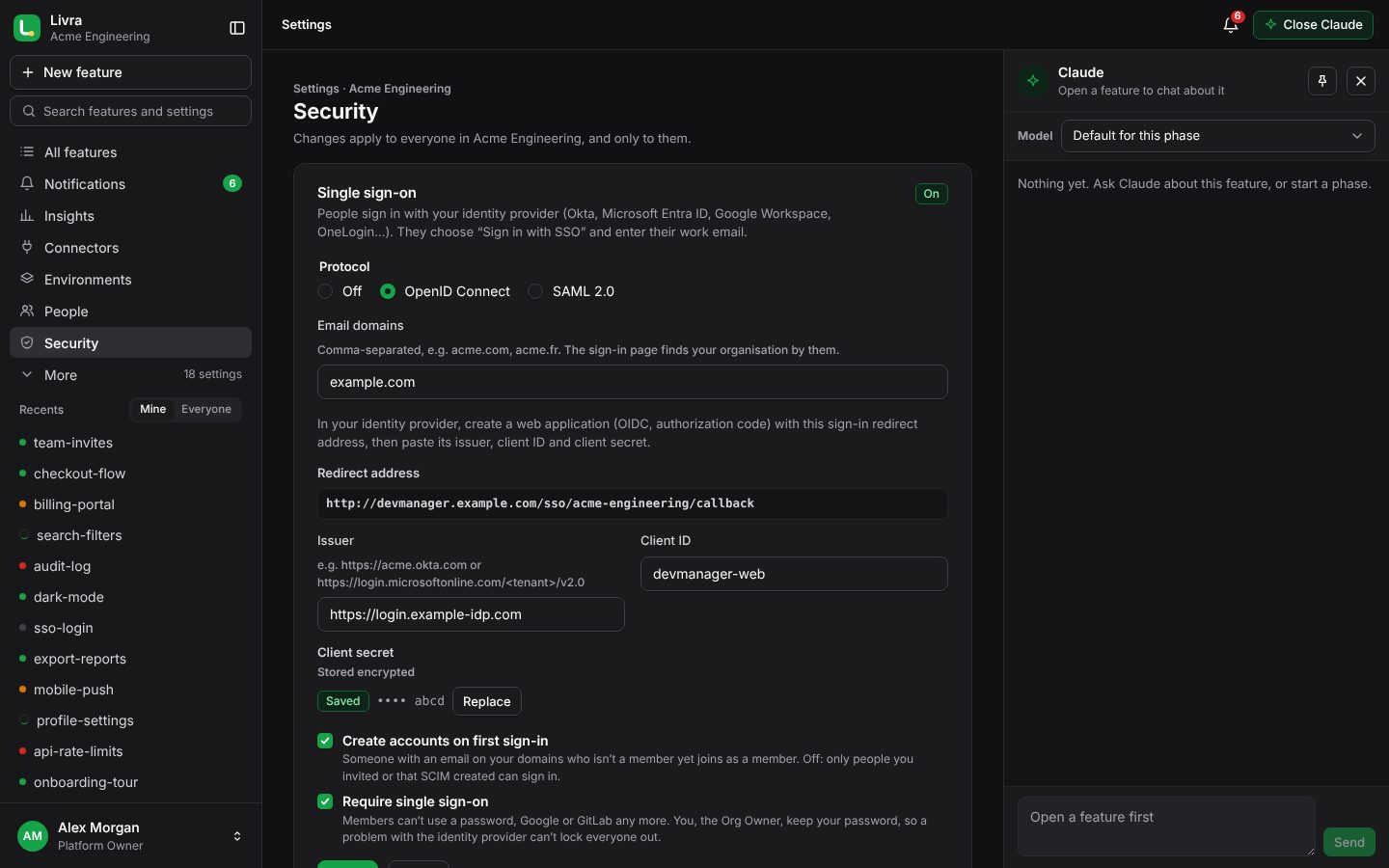
Task: Open sso-login recent feature
Action: tap(130, 628)
